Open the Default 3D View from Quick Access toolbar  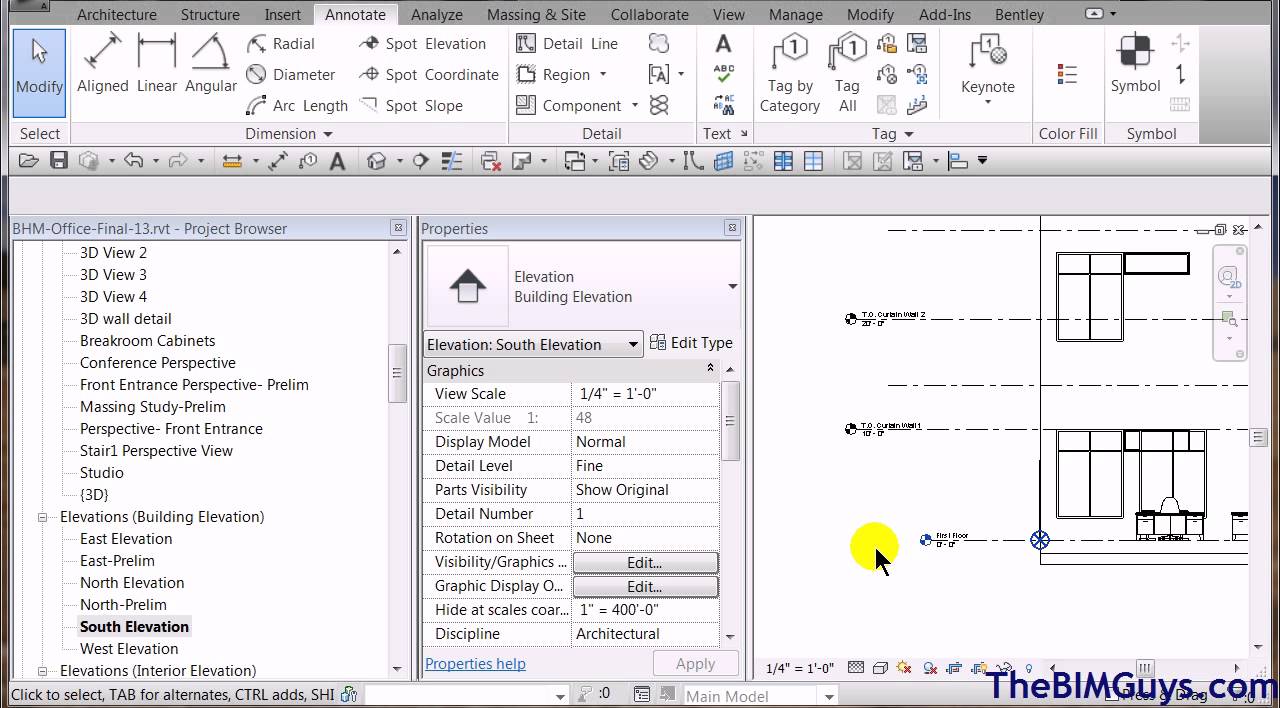tap(378, 159)
